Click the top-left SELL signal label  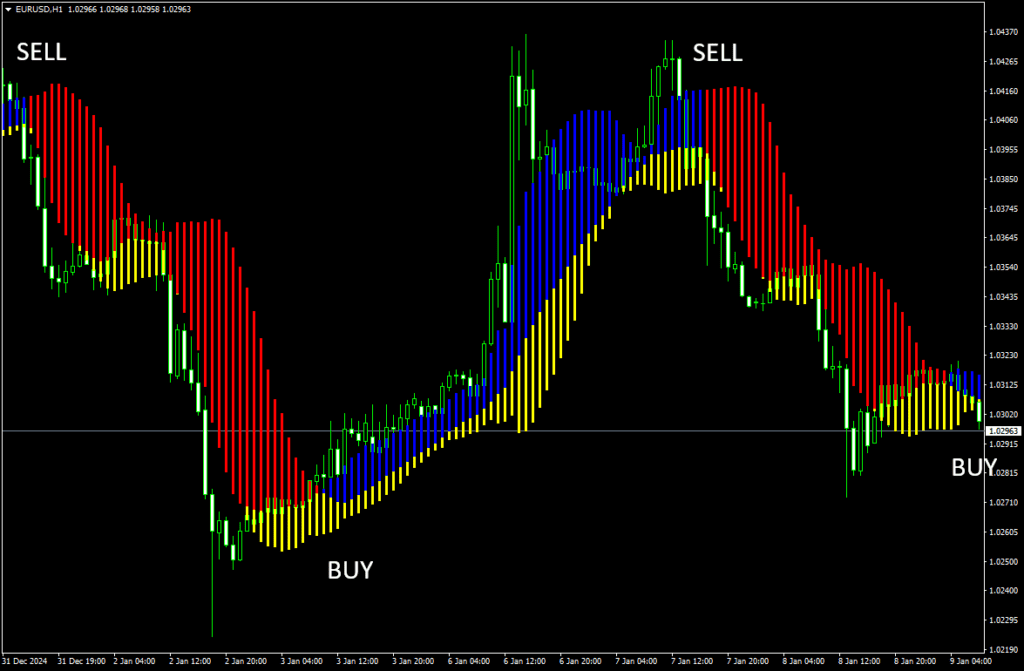click(x=41, y=52)
